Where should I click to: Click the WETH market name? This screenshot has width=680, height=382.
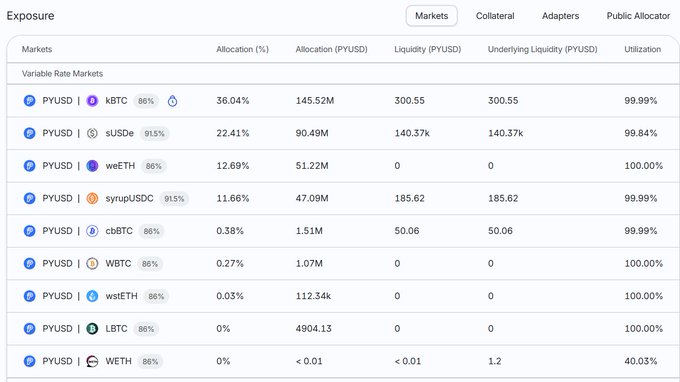tap(118, 361)
